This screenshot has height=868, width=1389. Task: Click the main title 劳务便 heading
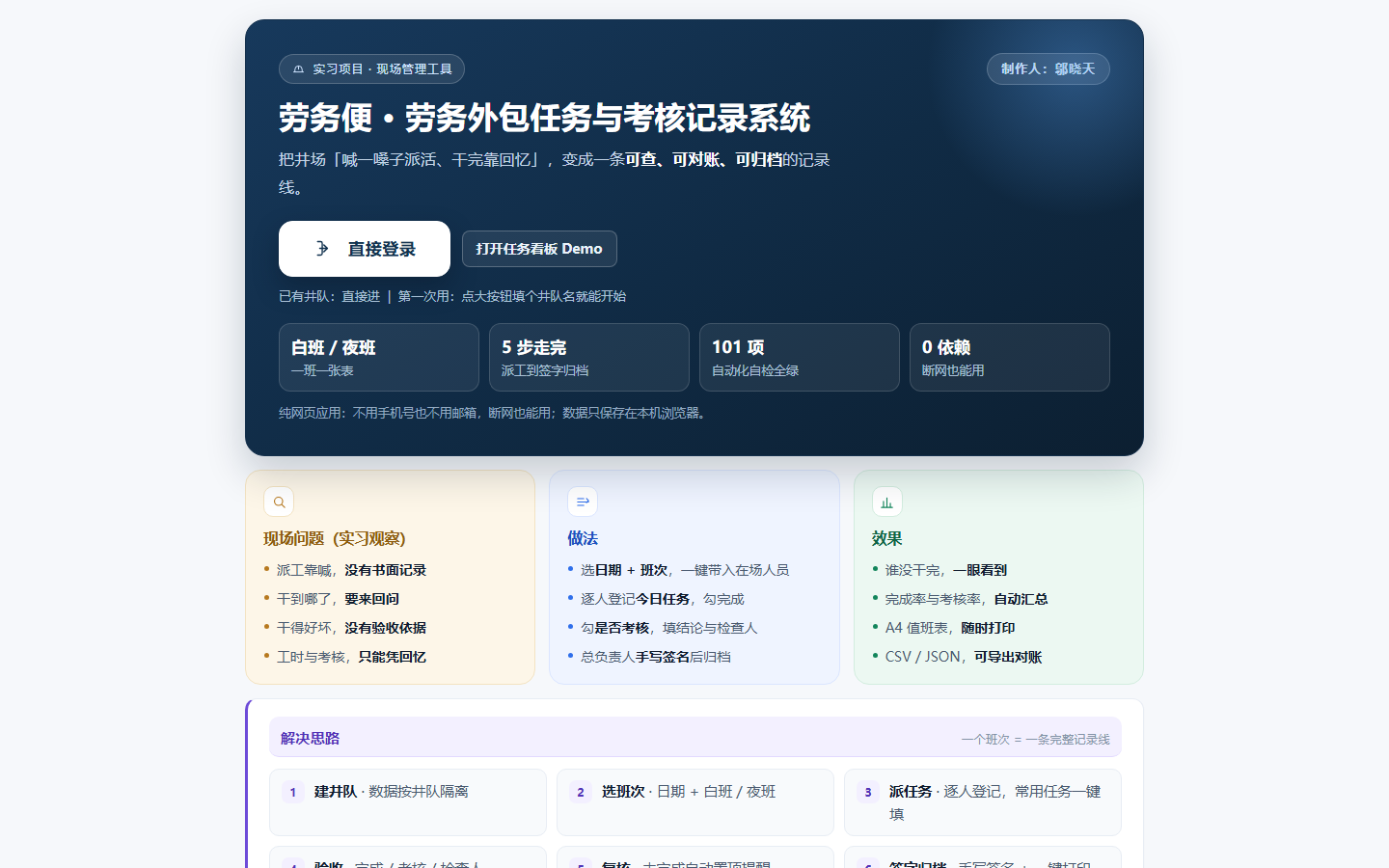544,118
